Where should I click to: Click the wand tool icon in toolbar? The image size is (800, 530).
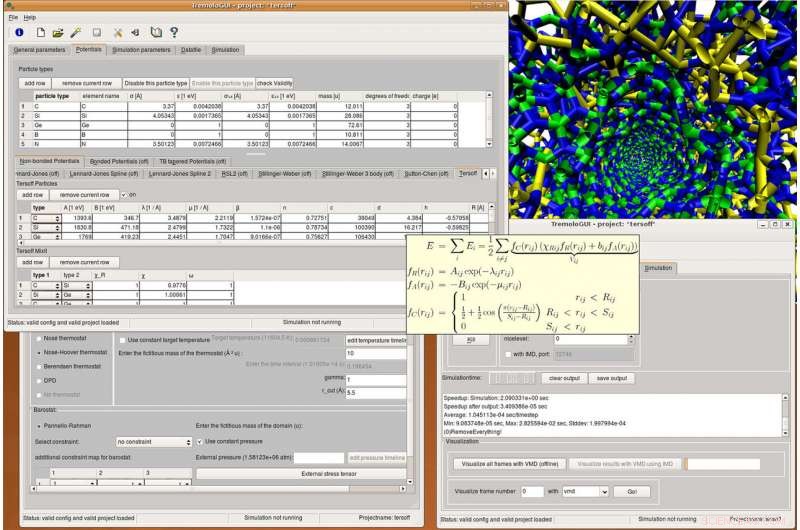coord(76,32)
